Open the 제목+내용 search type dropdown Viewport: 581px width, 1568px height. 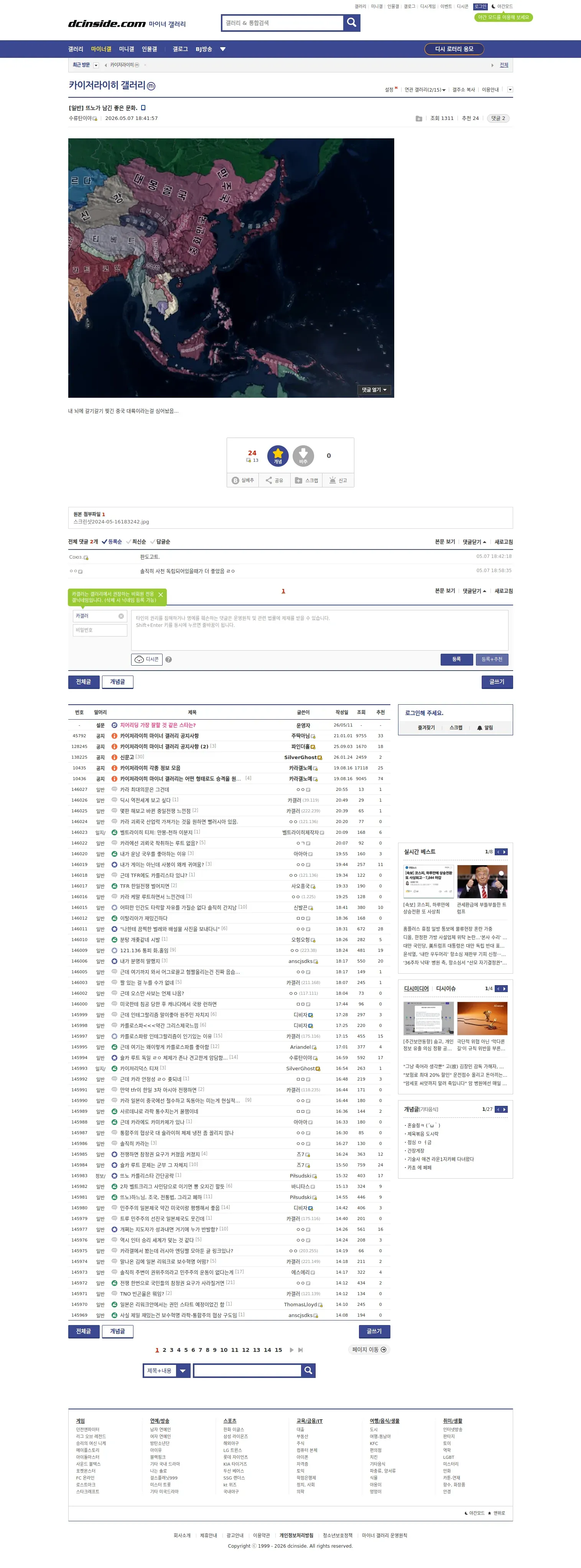tap(166, 1370)
